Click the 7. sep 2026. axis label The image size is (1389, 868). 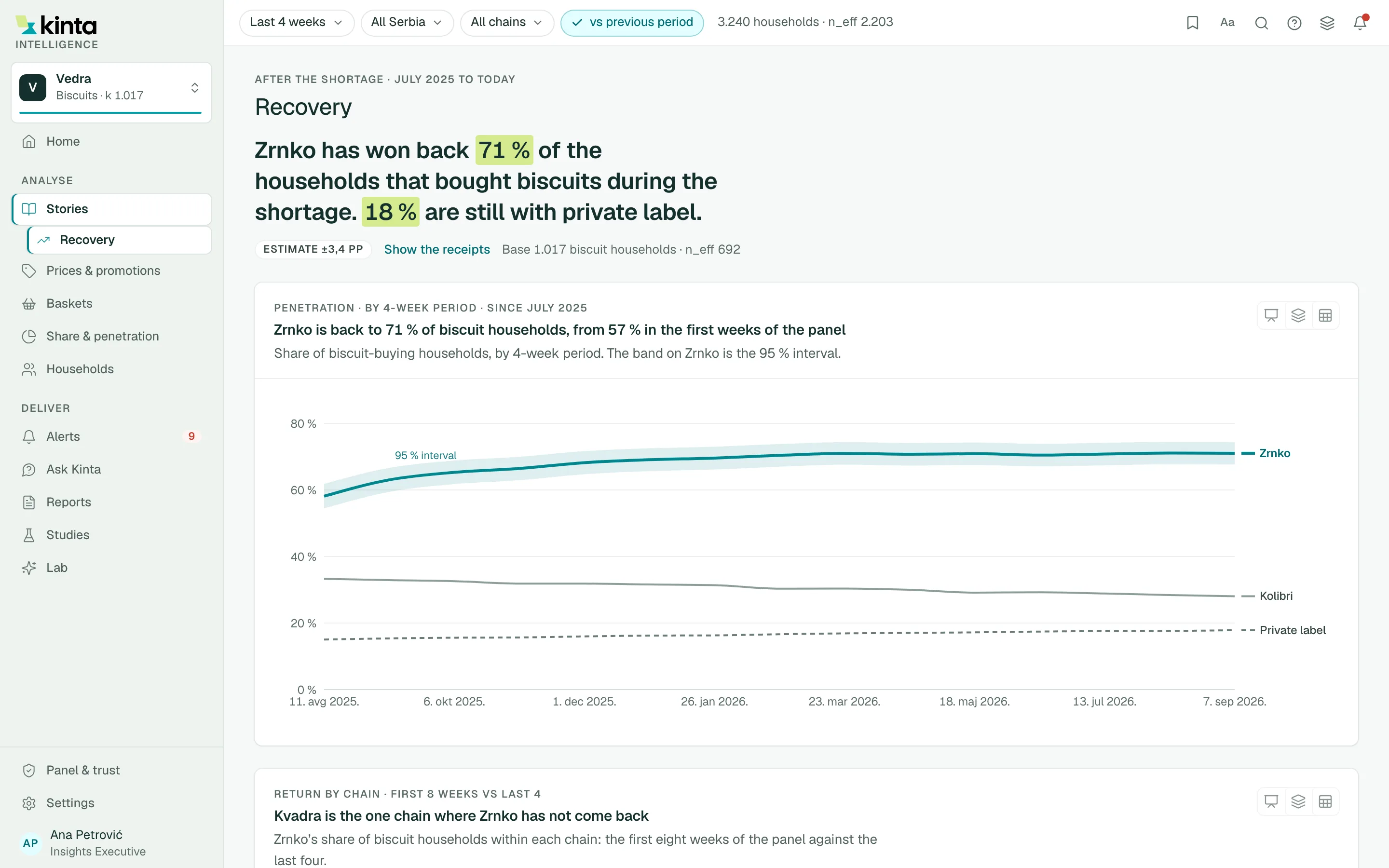coord(1234,702)
